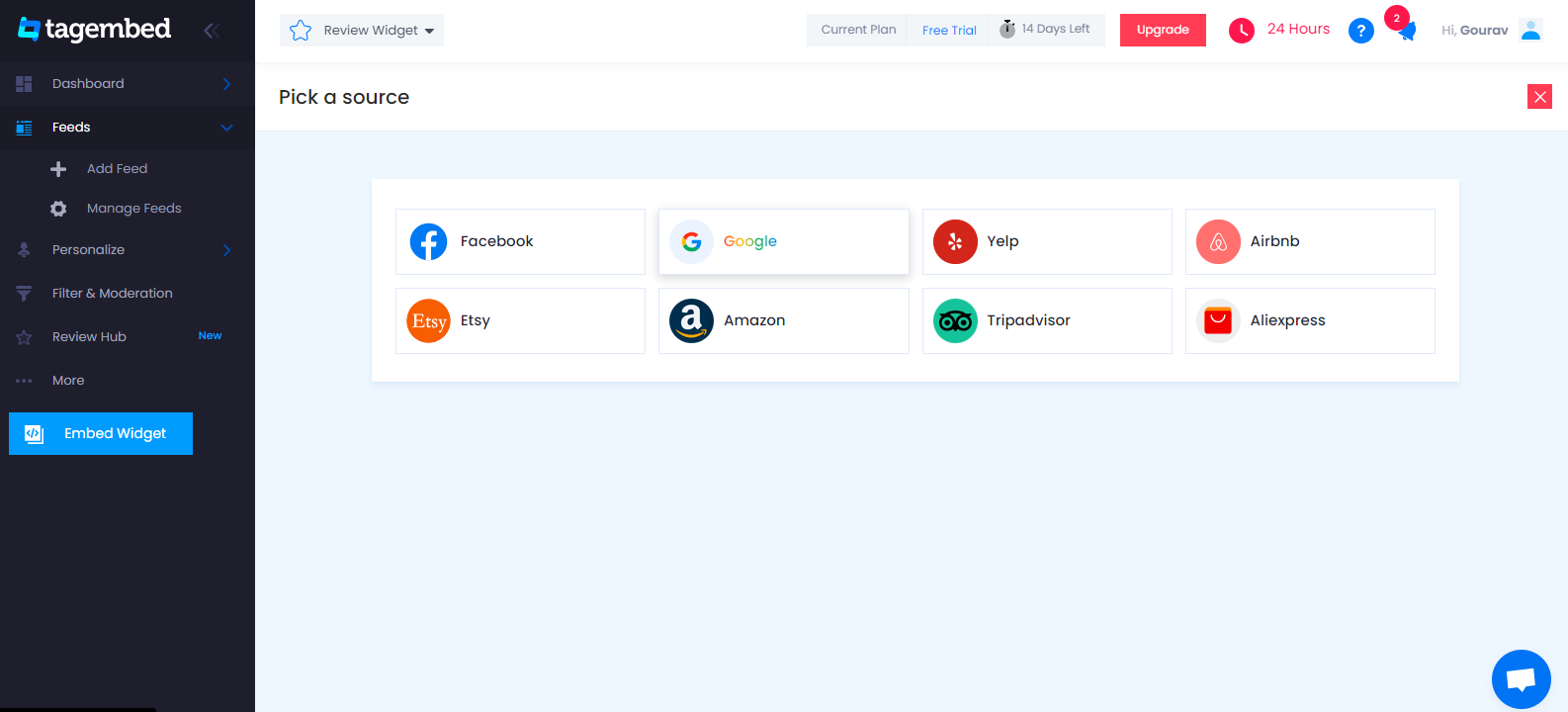The height and width of the screenshot is (712, 1568).
Task: Click the tagembed logo
Action: click(95, 30)
